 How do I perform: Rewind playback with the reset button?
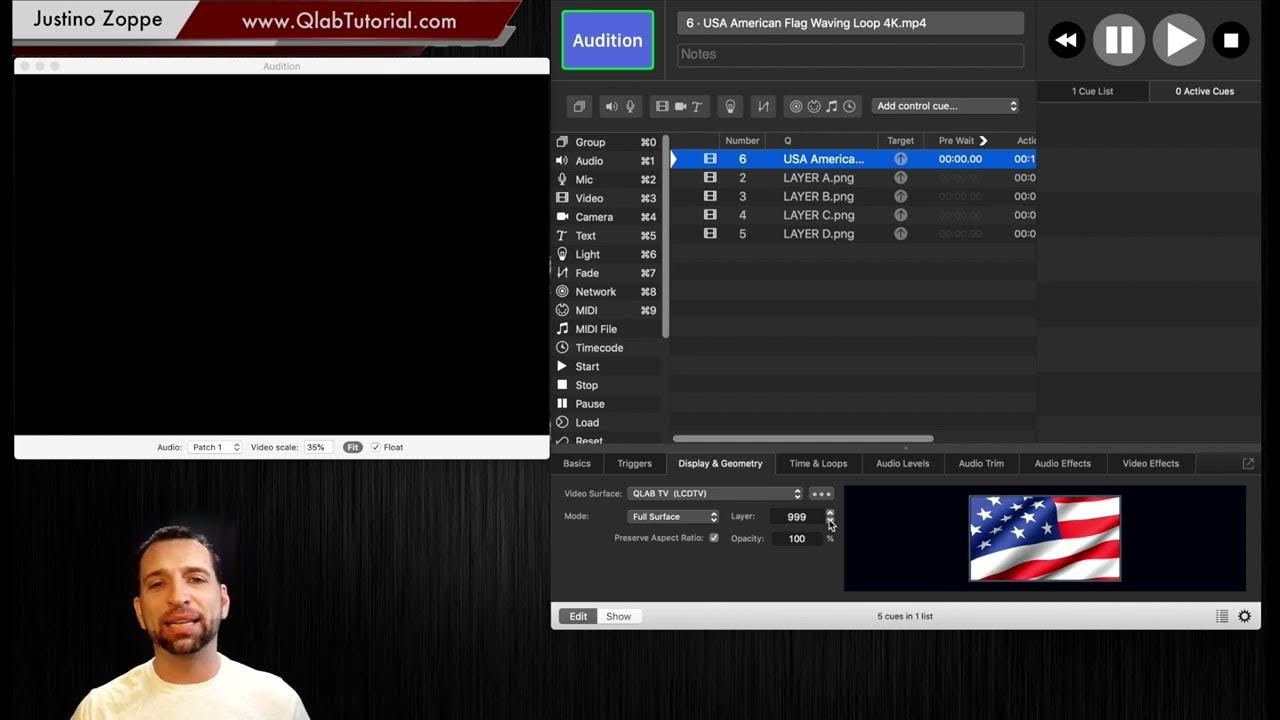pos(1066,40)
